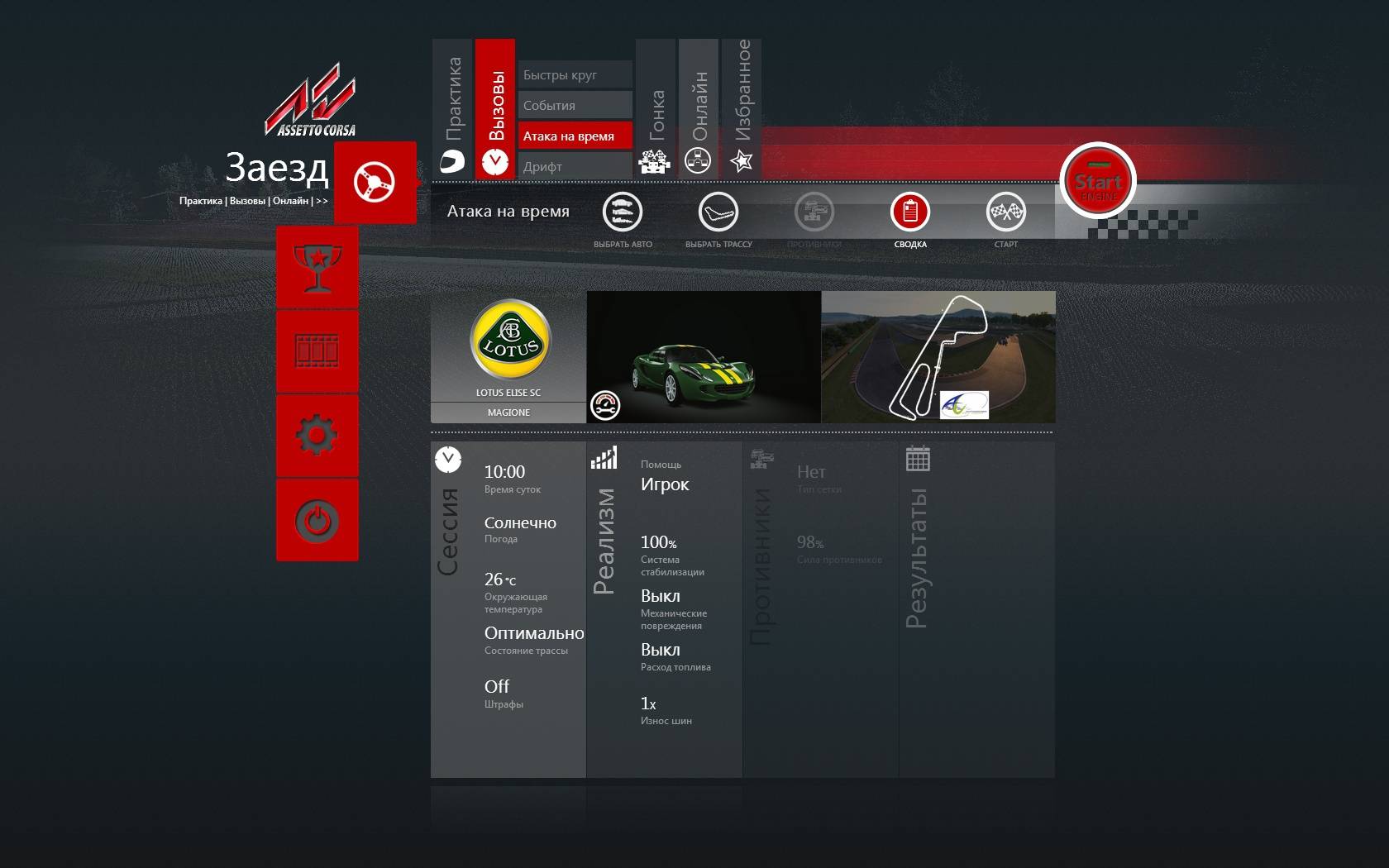Switch to the Вызовы tab
The width and height of the screenshot is (1389, 868).
pos(495,107)
